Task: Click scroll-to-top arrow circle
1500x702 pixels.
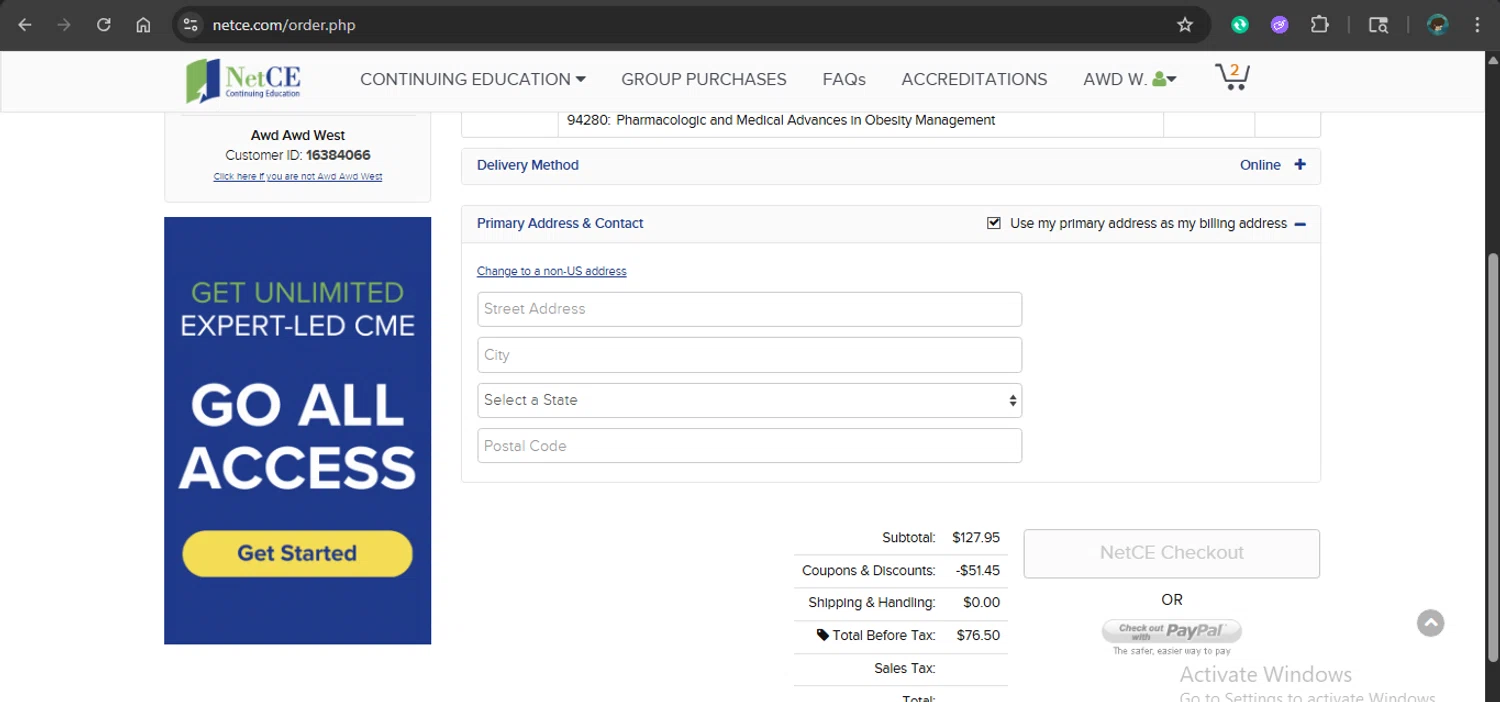Action: click(1430, 623)
